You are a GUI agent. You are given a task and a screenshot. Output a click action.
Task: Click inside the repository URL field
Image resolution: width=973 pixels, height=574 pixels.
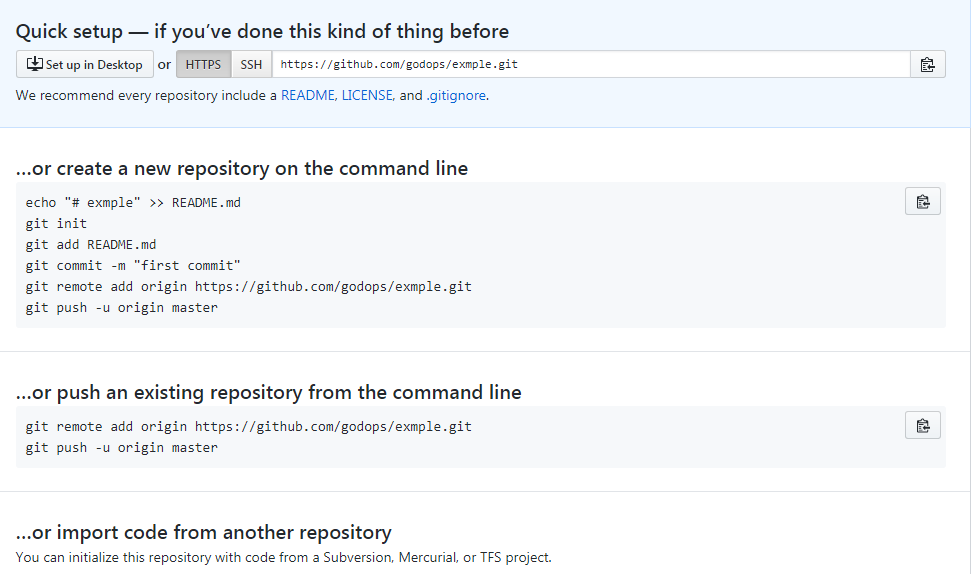[591, 65]
